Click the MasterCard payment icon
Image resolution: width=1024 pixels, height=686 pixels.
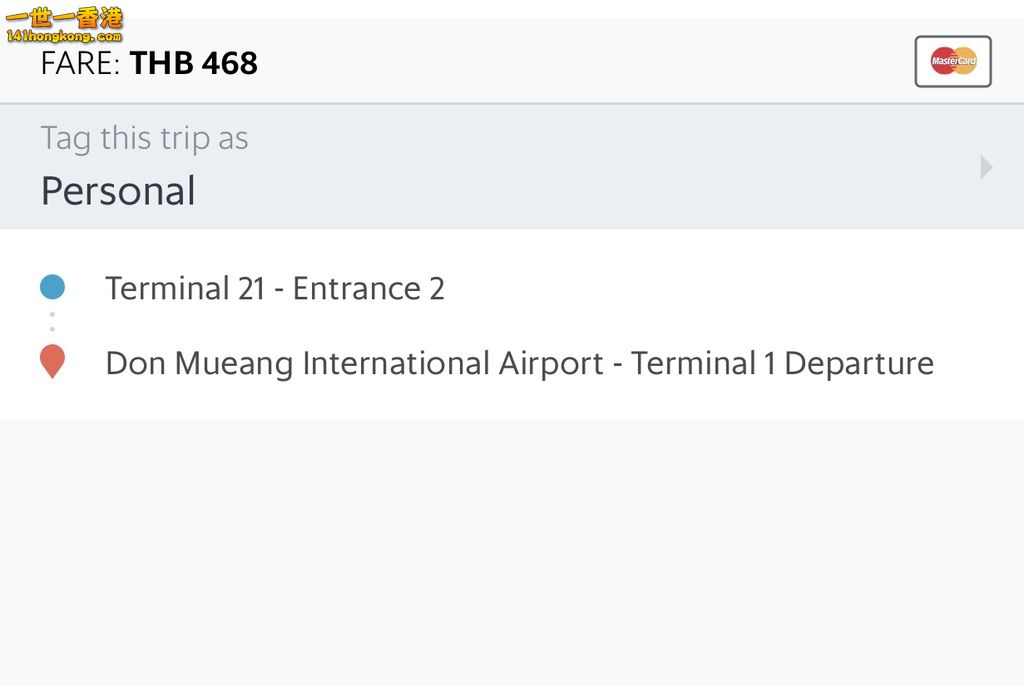coord(953,62)
